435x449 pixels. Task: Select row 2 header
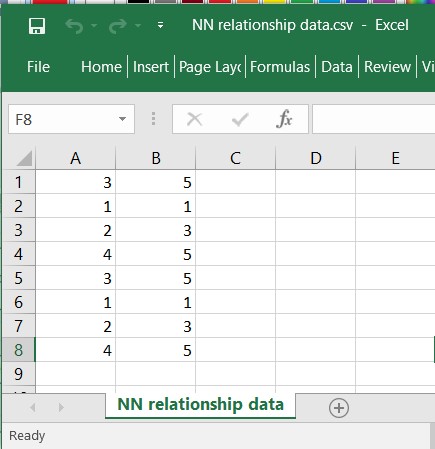(x=19, y=206)
